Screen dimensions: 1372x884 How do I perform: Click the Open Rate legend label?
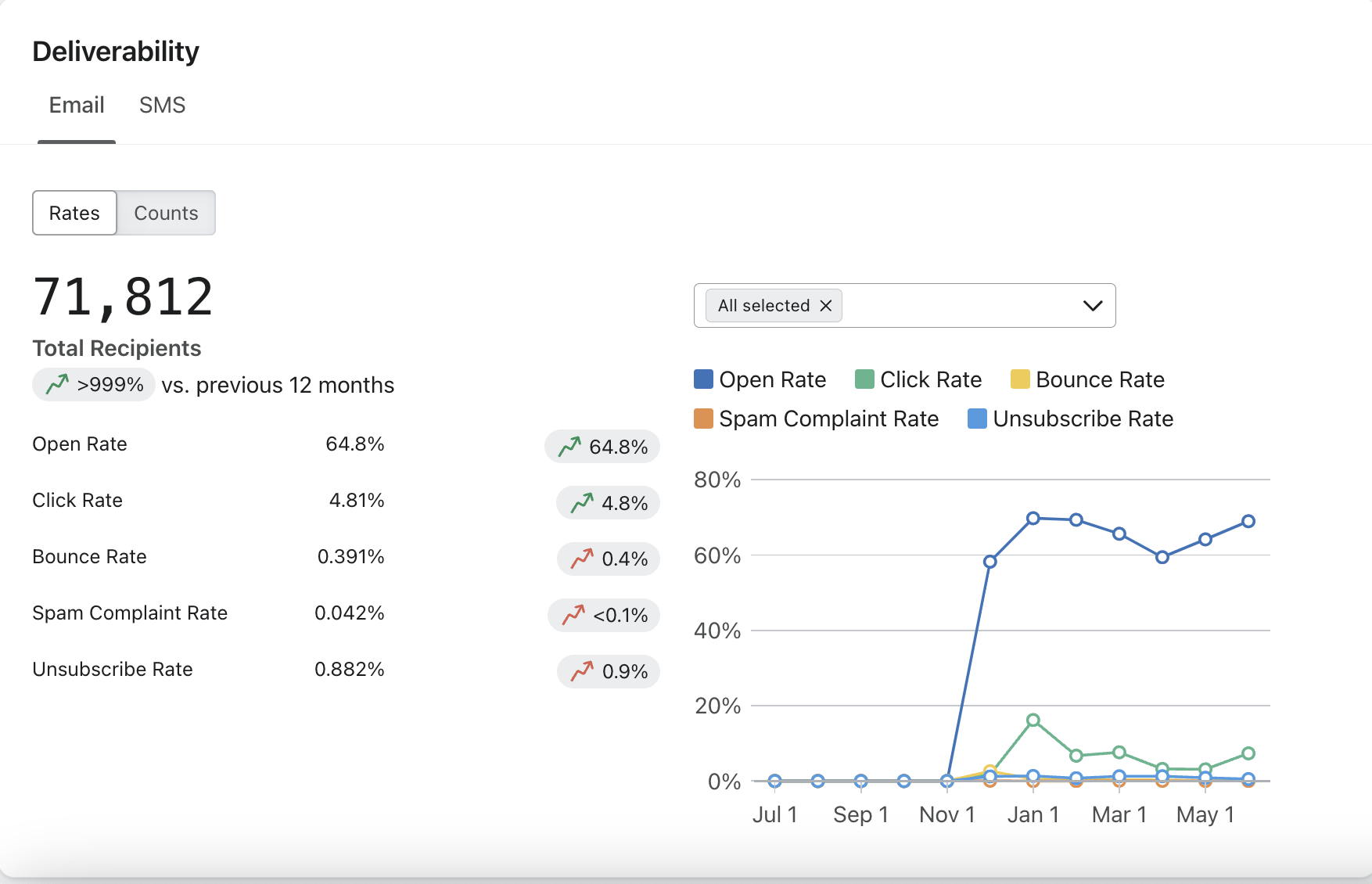(773, 379)
